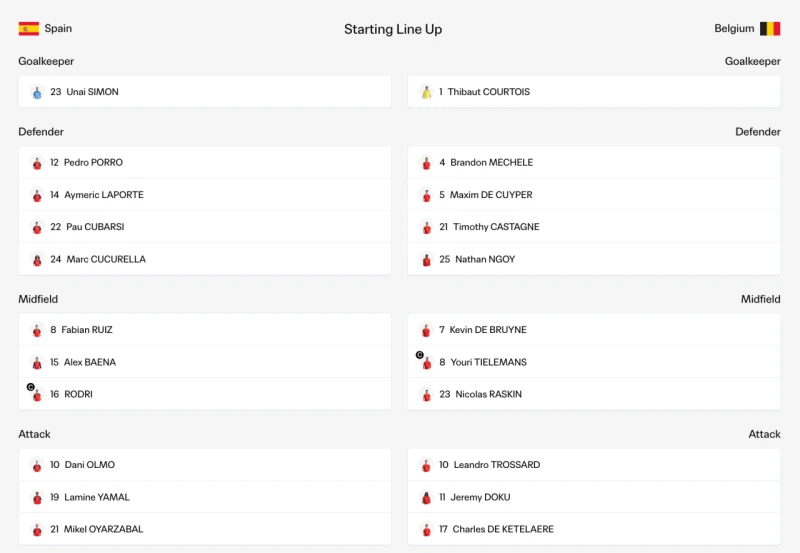The height and width of the screenshot is (553, 800).
Task: Select player 19 Lamine YAMAL
Action: pos(205,497)
